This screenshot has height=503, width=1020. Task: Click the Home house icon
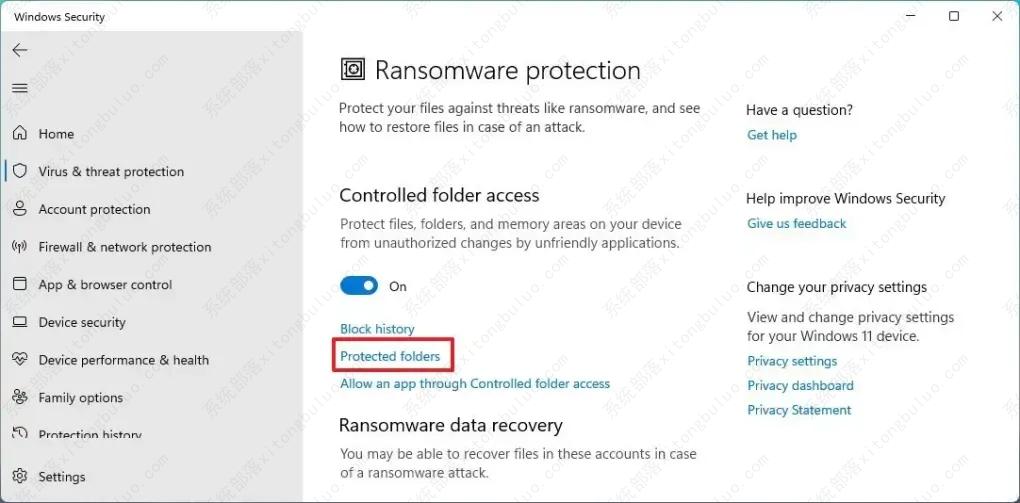[20, 134]
